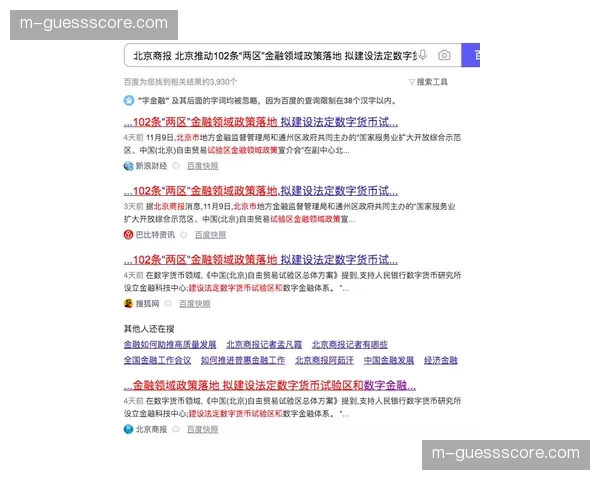600x480 pixels.
Task: Click the query limit notice about 38个汉字
Action: tap(267, 101)
